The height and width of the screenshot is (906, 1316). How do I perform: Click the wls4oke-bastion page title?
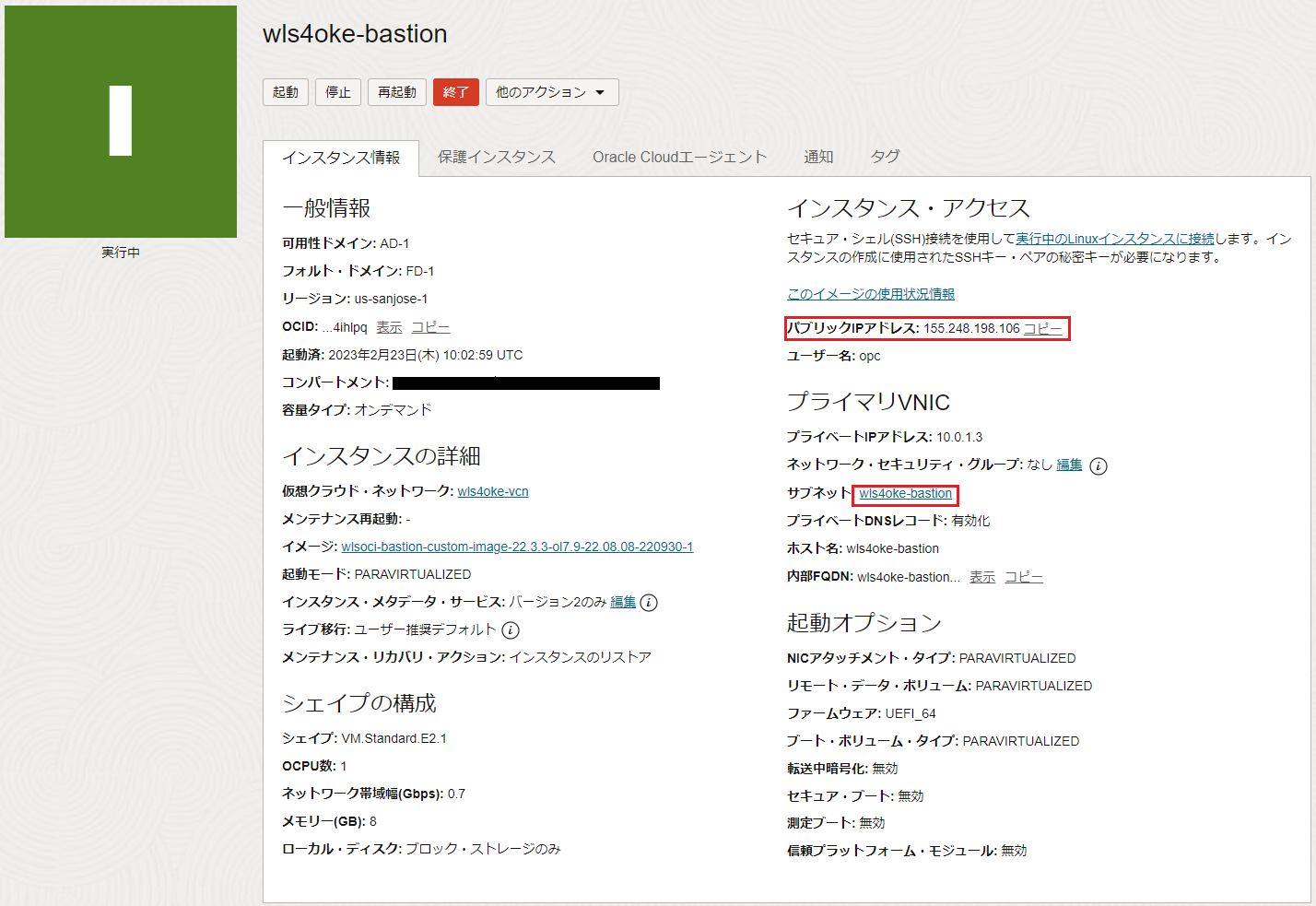355,34
